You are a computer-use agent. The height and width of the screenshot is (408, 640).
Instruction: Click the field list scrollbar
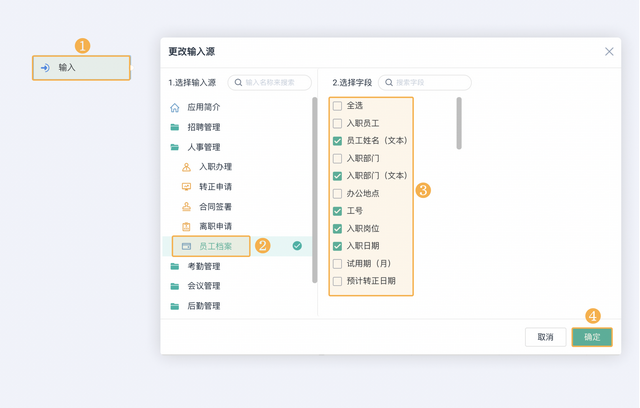point(459,122)
